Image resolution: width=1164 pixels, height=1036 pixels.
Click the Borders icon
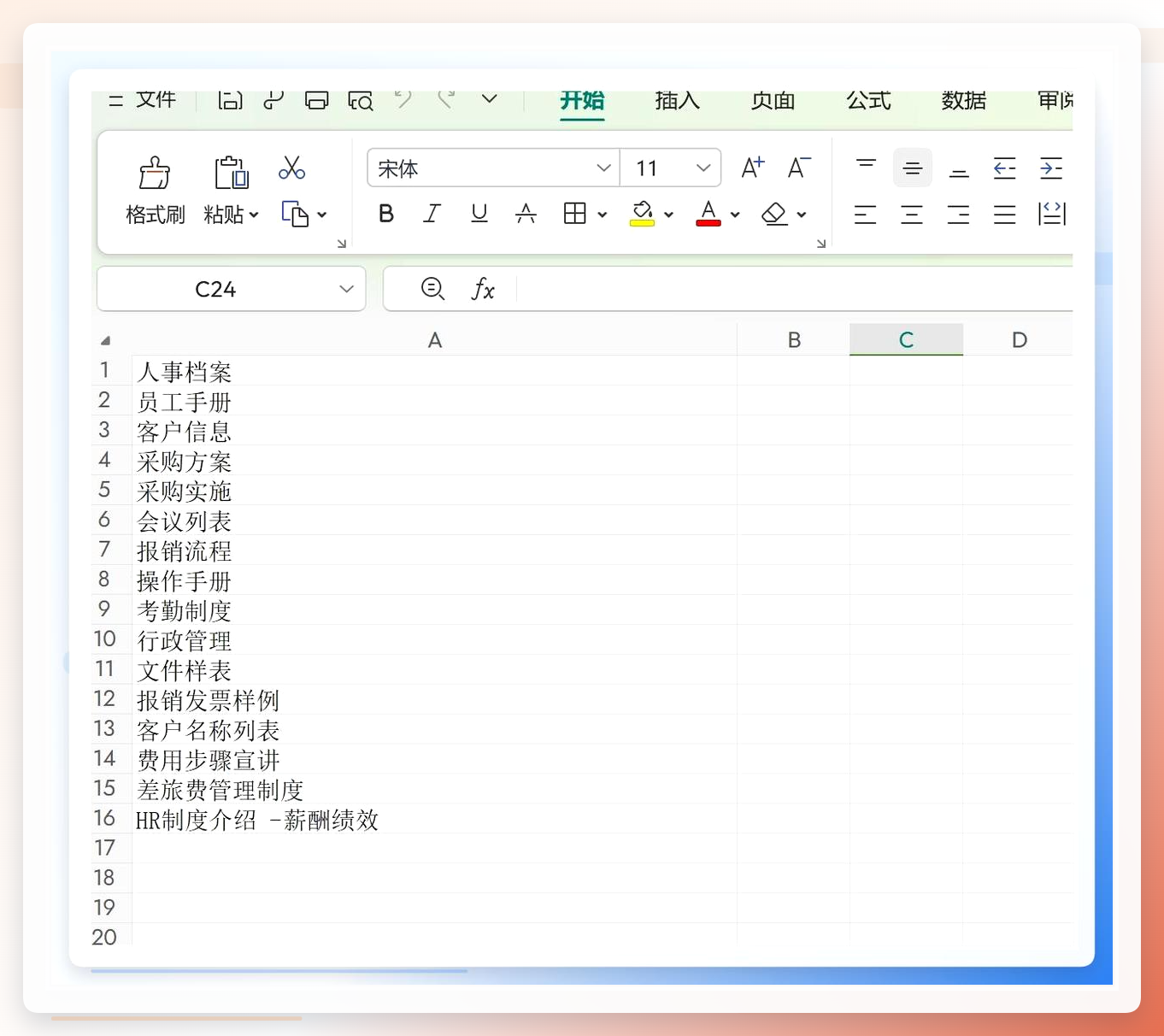[x=575, y=214]
